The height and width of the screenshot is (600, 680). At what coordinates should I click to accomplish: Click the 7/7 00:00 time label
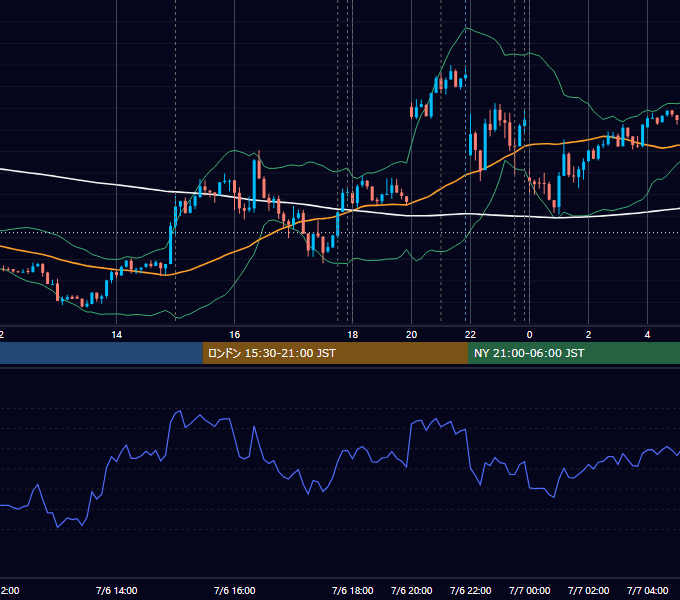(x=530, y=590)
